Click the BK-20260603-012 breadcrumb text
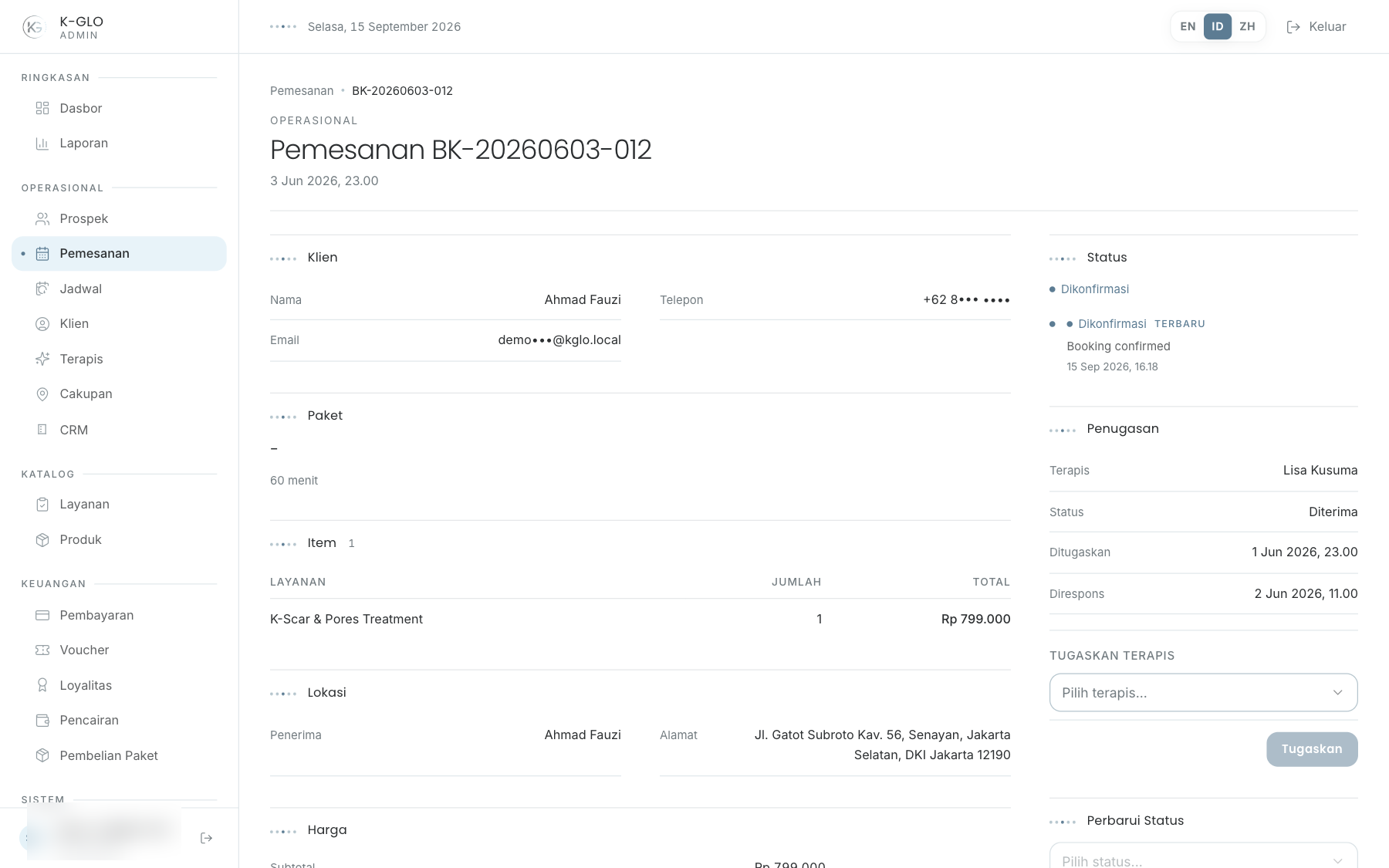This screenshot has width=1389, height=868. [x=402, y=91]
